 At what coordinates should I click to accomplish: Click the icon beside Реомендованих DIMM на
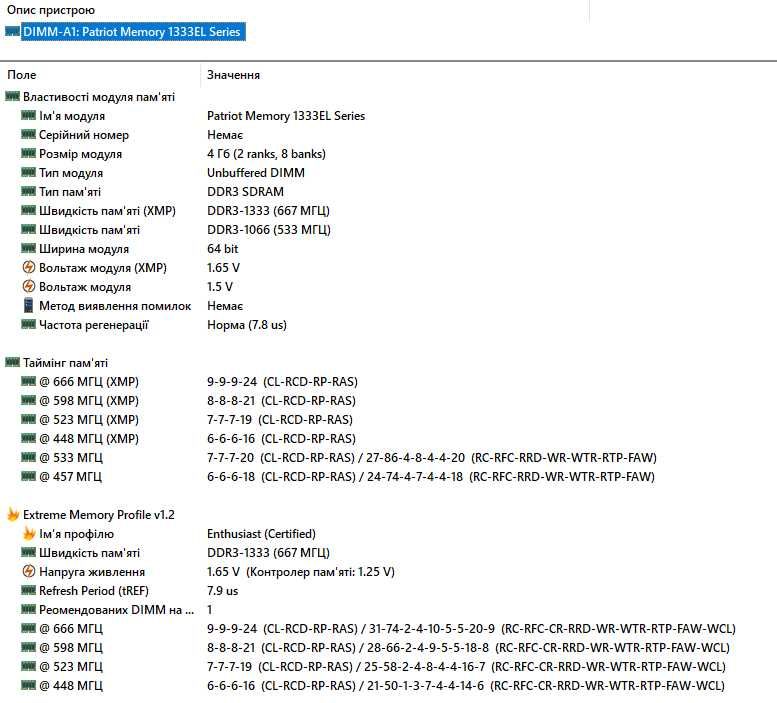[28, 609]
